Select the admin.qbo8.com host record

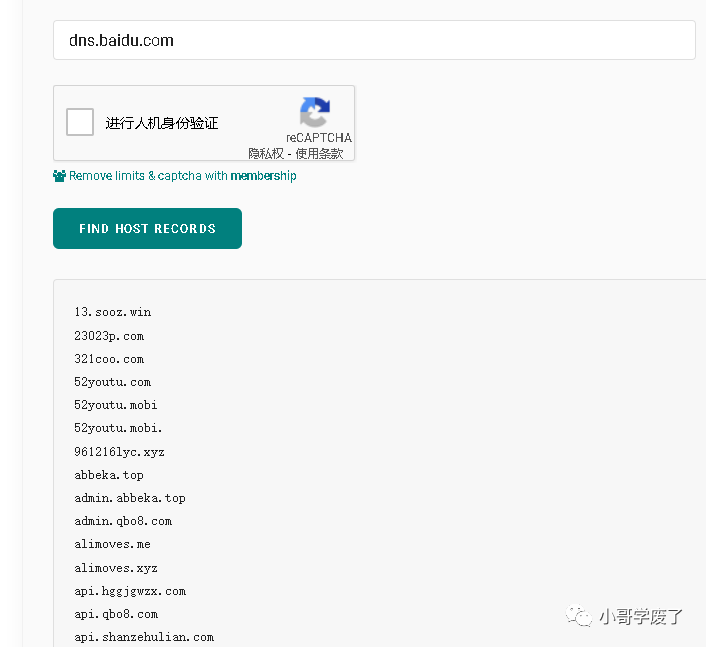point(123,521)
